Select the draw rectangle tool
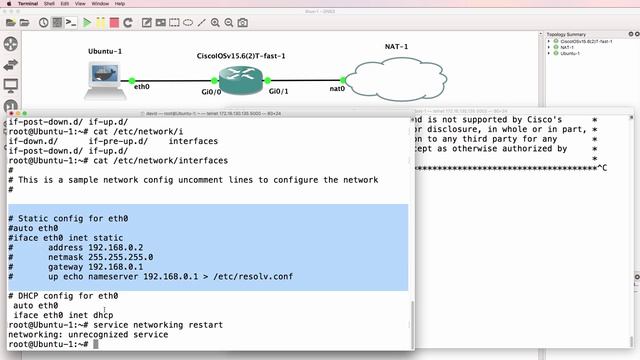 174,22
